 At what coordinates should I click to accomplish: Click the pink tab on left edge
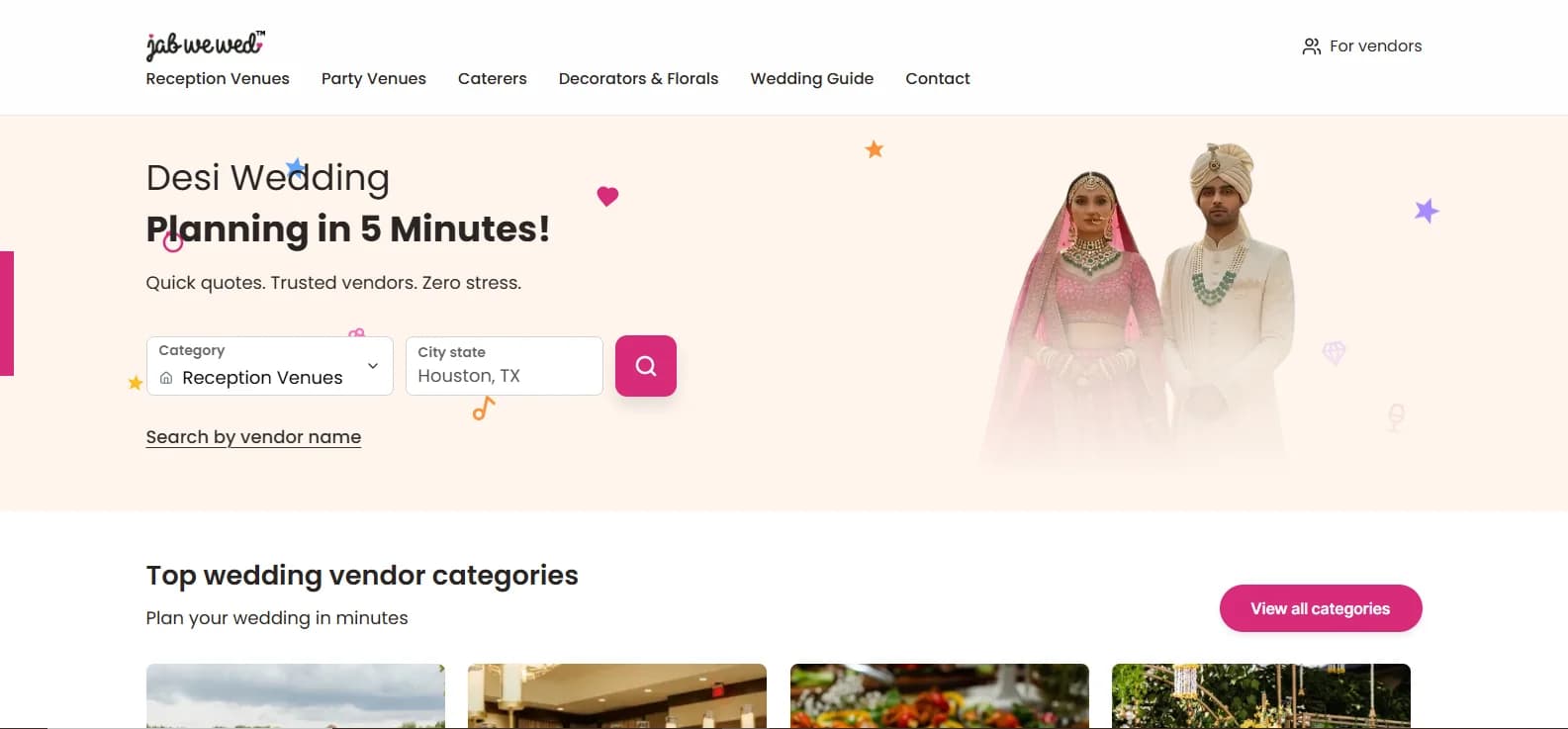click(x=7, y=314)
